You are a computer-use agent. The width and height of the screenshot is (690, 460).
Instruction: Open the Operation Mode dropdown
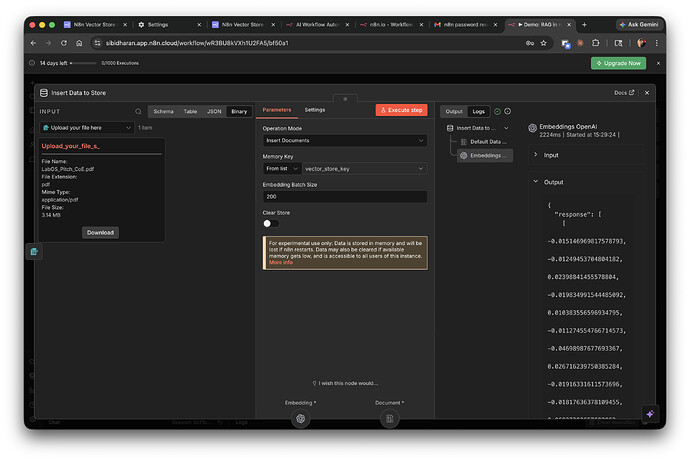click(344, 141)
